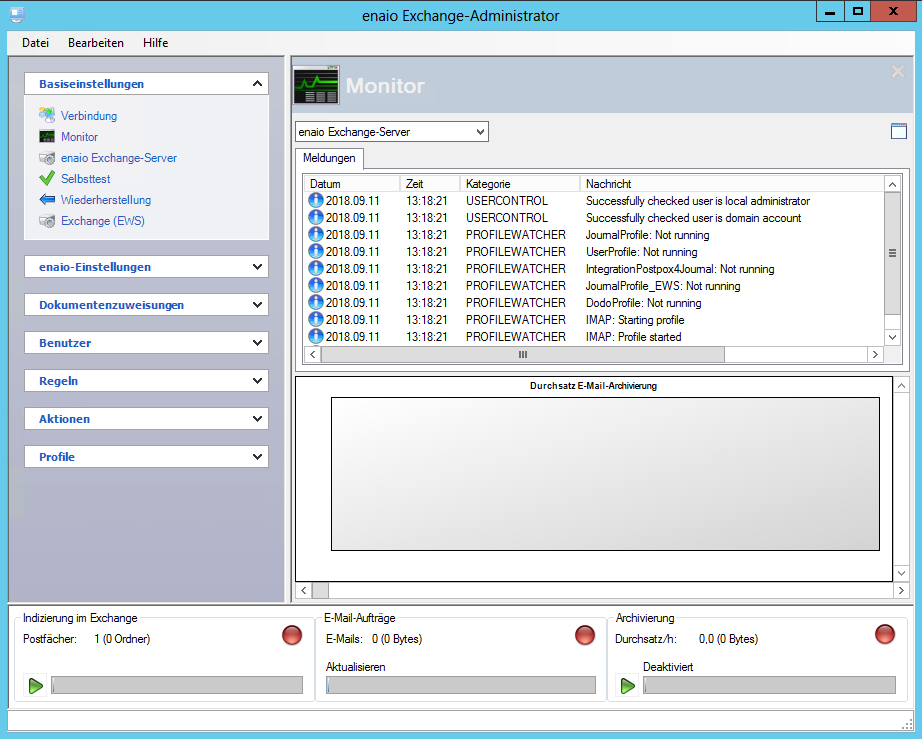Click the Durchsatz E-Mail-Archivierung chart area
The height and width of the screenshot is (739, 922).
coord(605,474)
